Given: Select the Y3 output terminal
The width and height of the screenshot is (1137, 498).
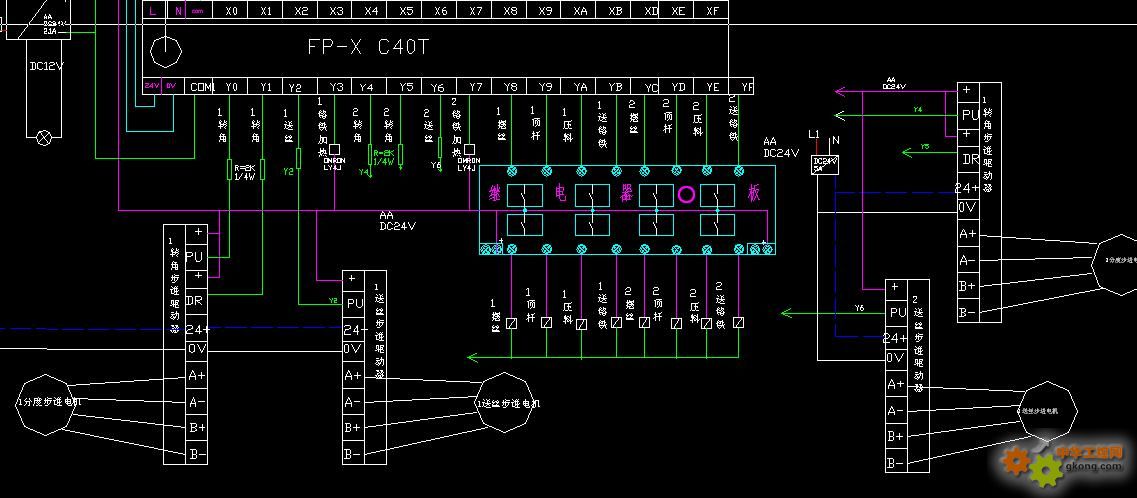Looking at the screenshot, I should [x=336, y=86].
